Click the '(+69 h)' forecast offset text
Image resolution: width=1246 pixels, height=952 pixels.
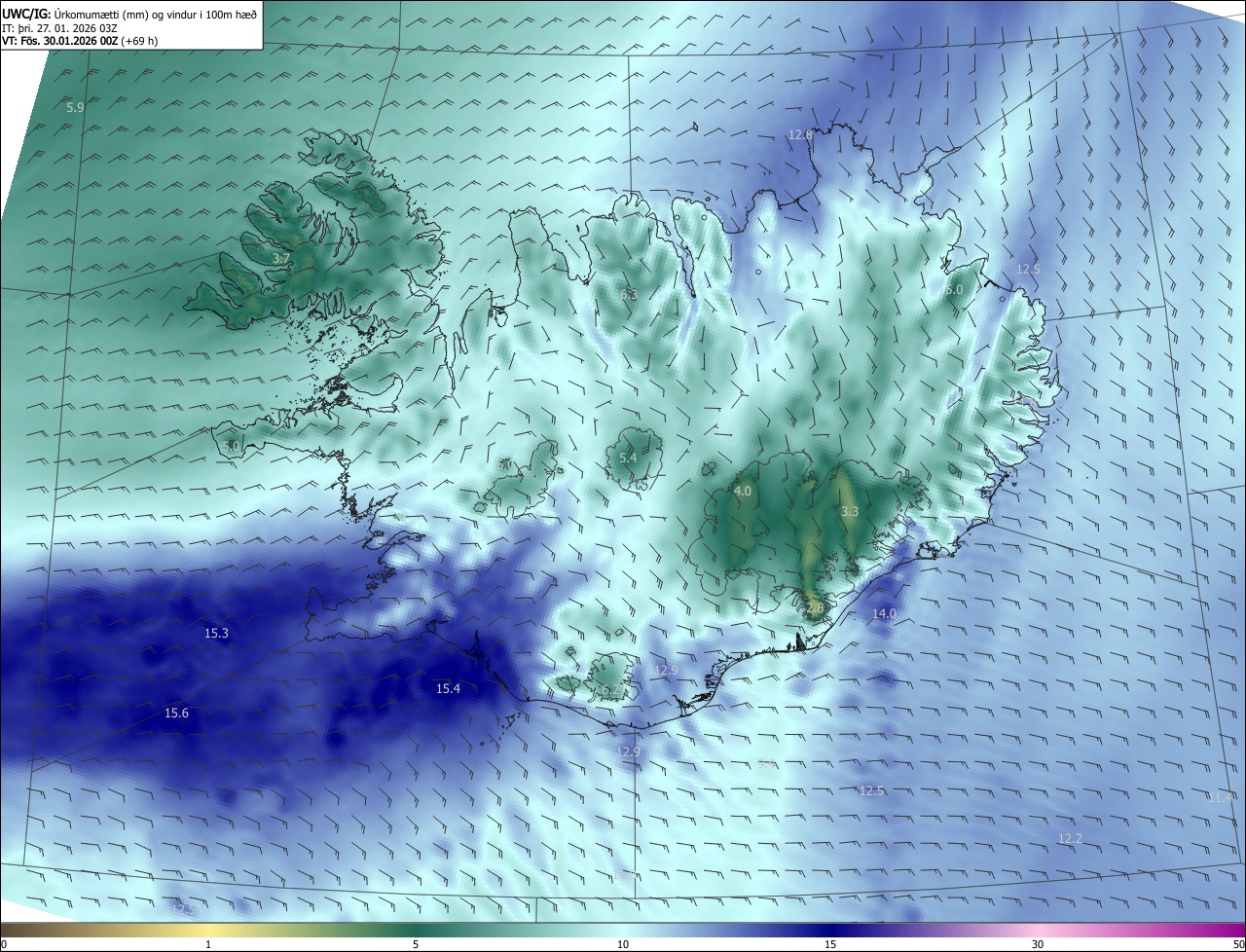pyautogui.click(x=137, y=41)
